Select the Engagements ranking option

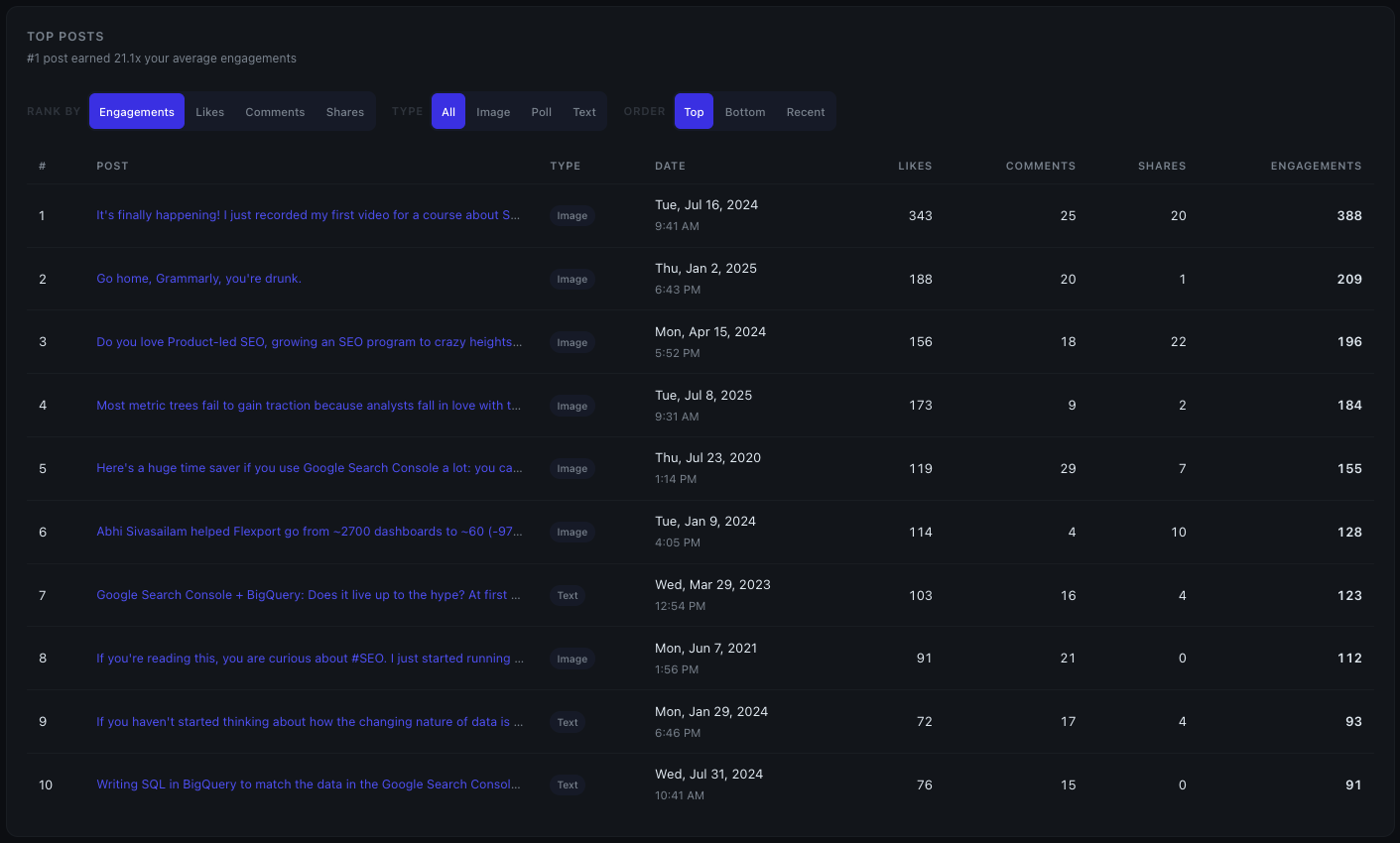click(137, 112)
